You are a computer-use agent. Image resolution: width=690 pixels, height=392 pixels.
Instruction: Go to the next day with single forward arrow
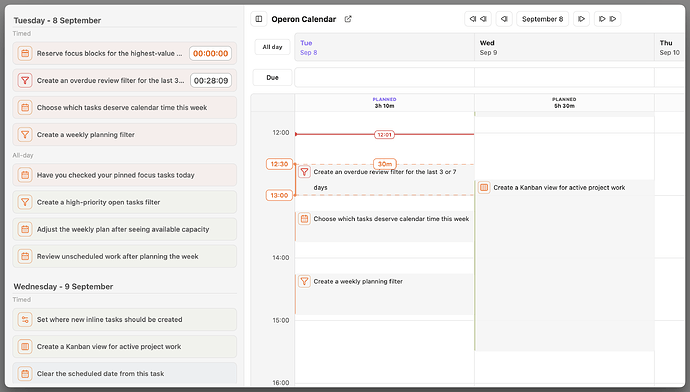(x=581, y=19)
